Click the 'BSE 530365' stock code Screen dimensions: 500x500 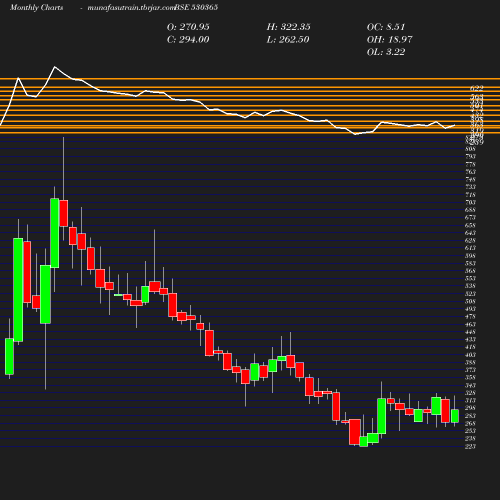pos(196,7)
